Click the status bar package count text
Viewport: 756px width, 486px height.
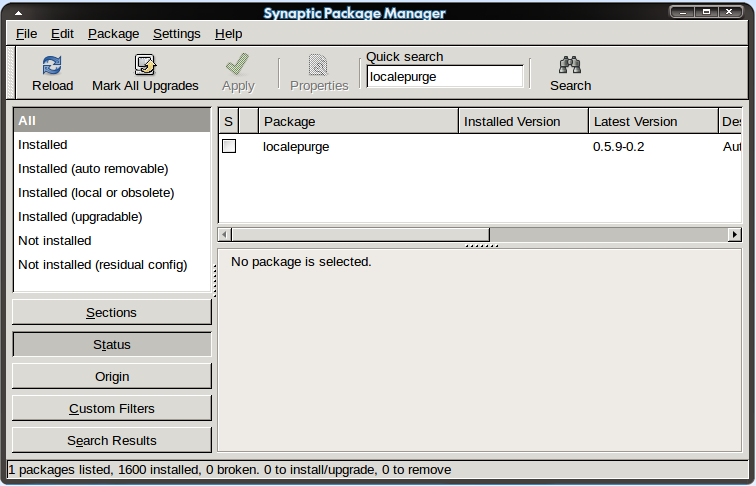click(230, 470)
